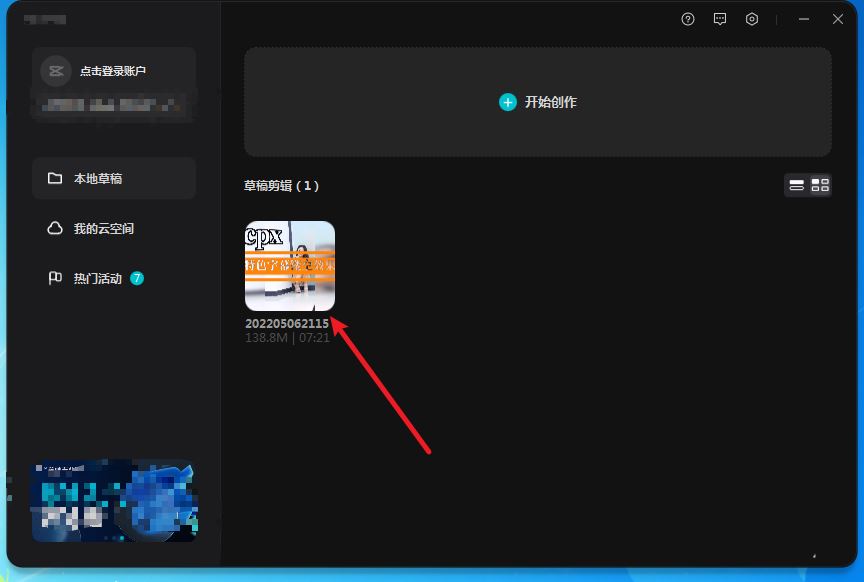The height and width of the screenshot is (582, 864).
Task: Click the flag icon for 热门活动
Action: point(55,279)
